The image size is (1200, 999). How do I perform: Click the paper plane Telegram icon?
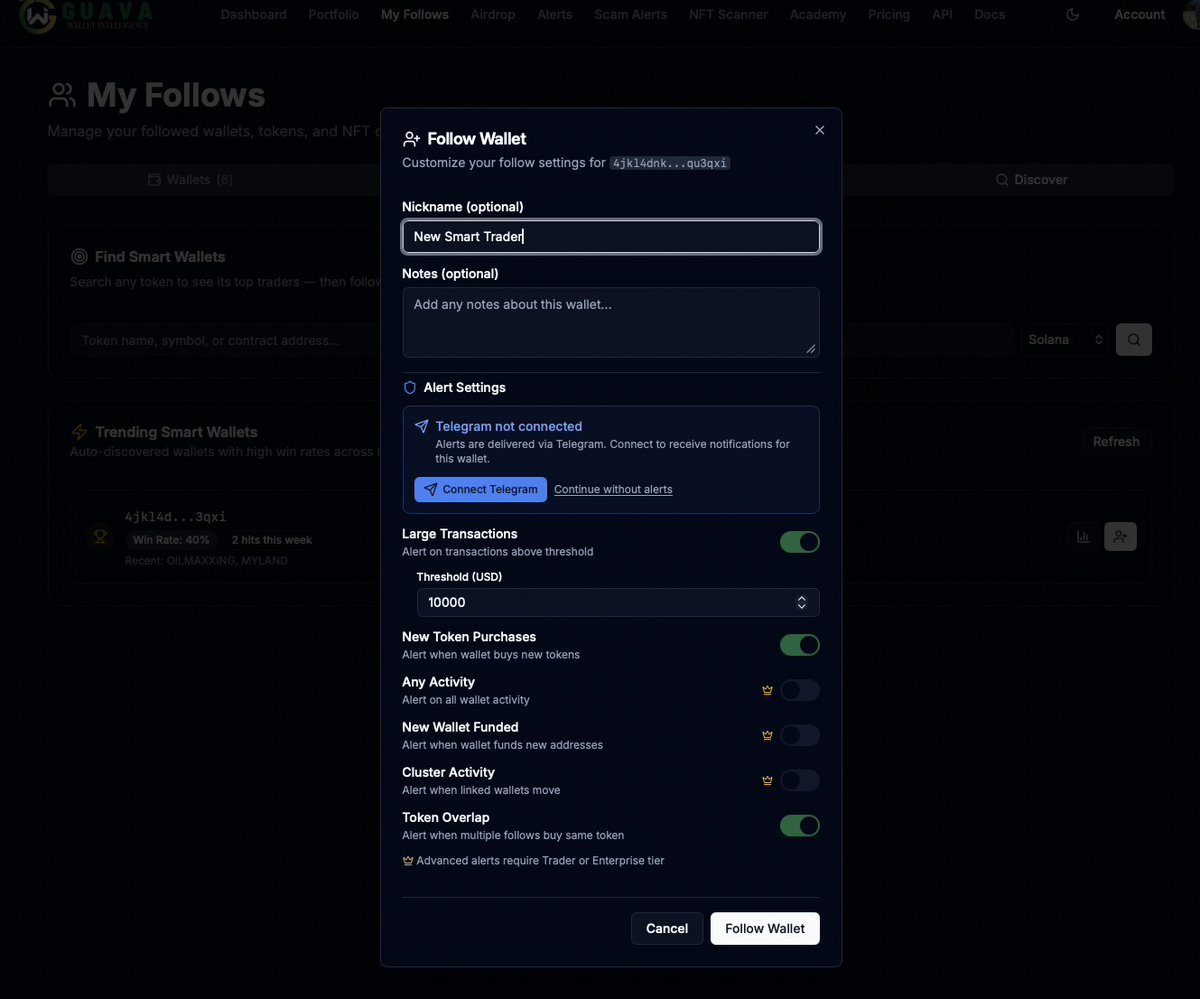point(422,426)
